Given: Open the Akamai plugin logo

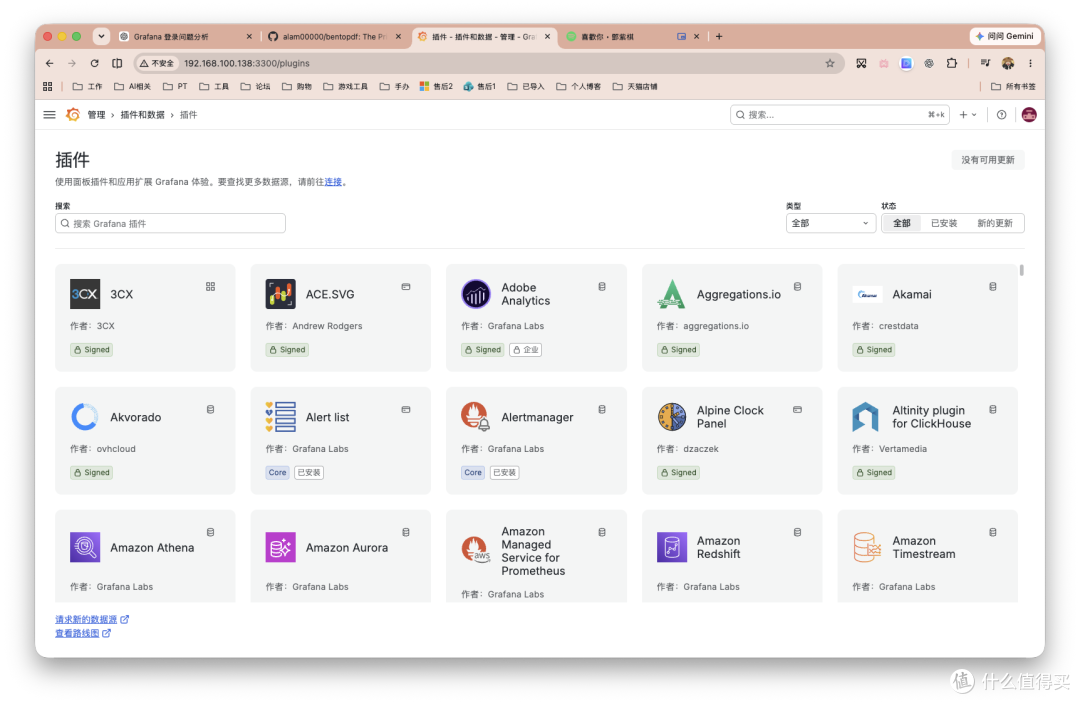Looking at the screenshot, I should (x=867, y=294).
